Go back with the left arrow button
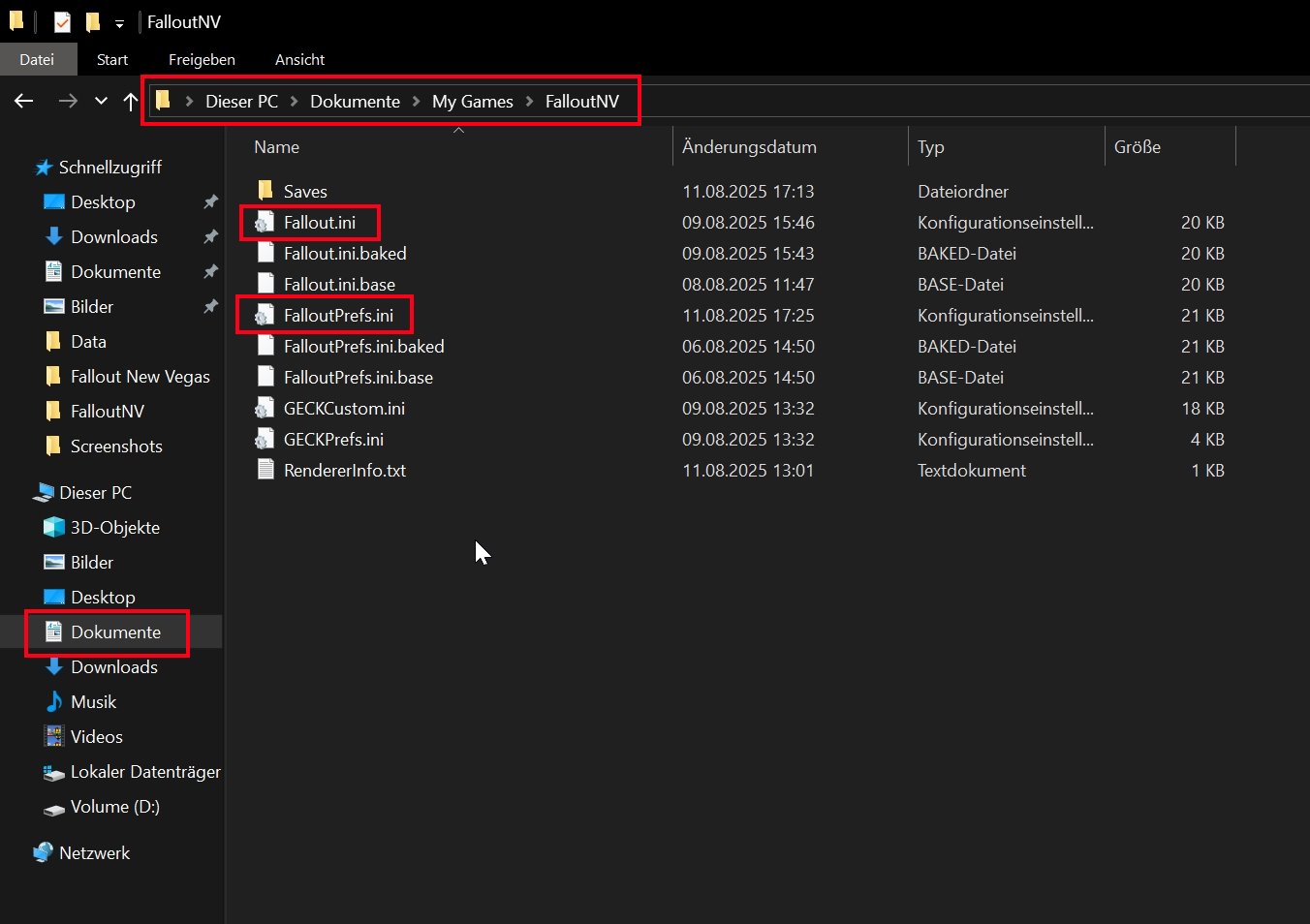The width and height of the screenshot is (1310, 924). (x=24, y=101)
